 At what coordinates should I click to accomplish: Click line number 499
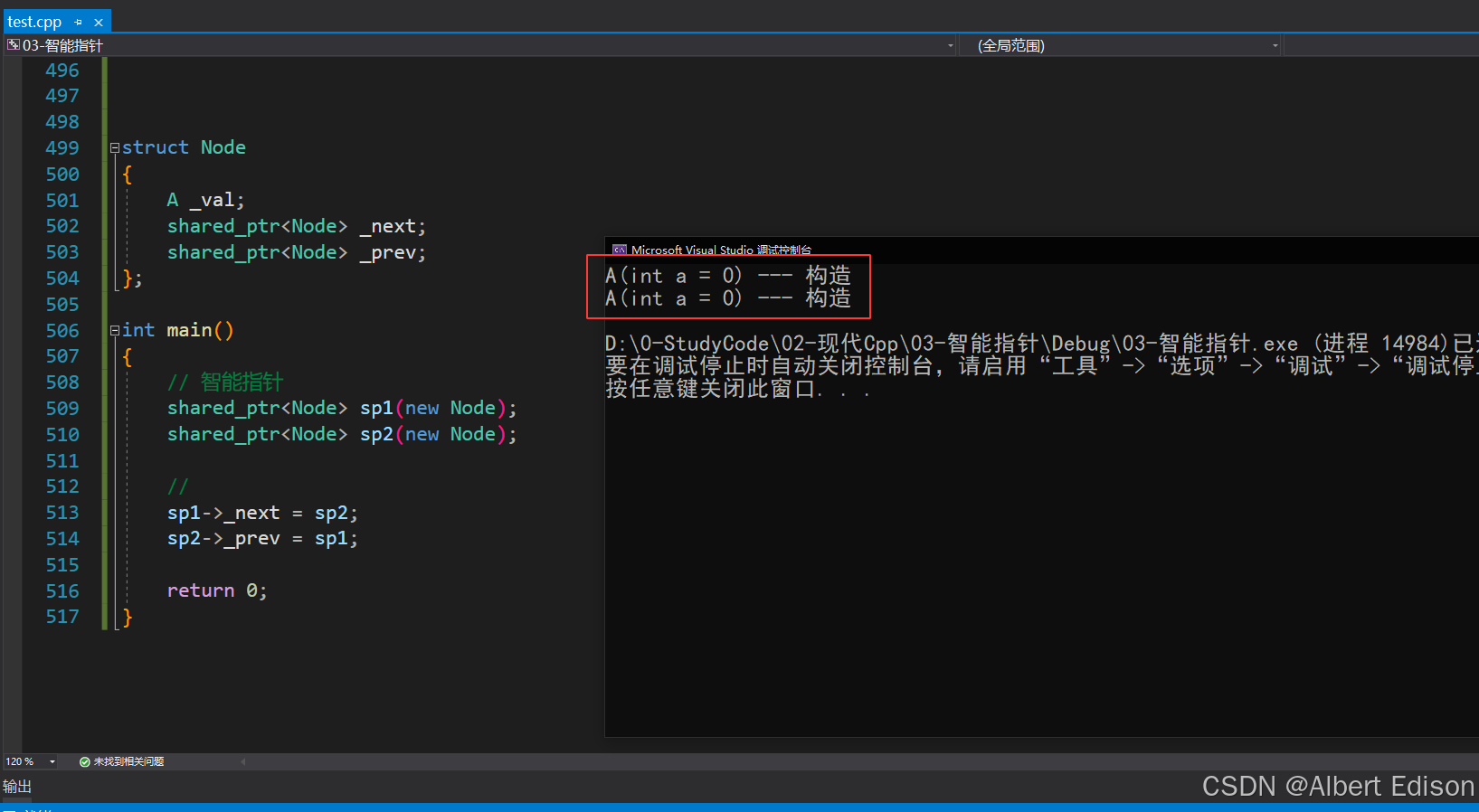point(62,148)
